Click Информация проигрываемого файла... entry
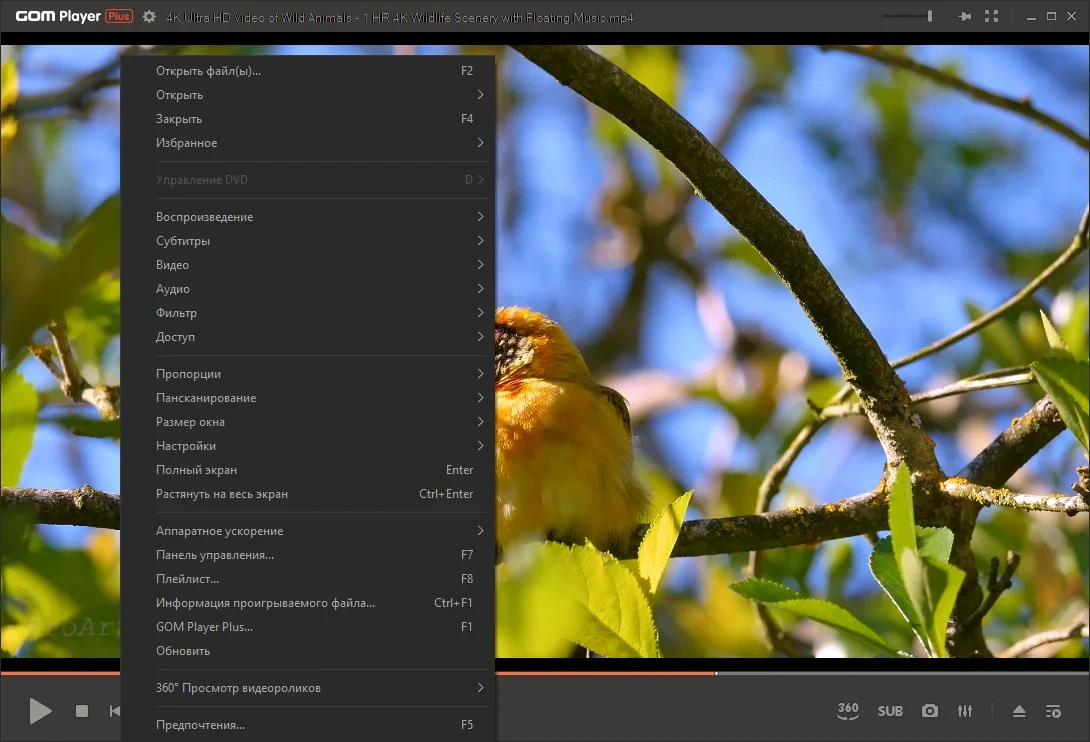 tap(307, 603)
